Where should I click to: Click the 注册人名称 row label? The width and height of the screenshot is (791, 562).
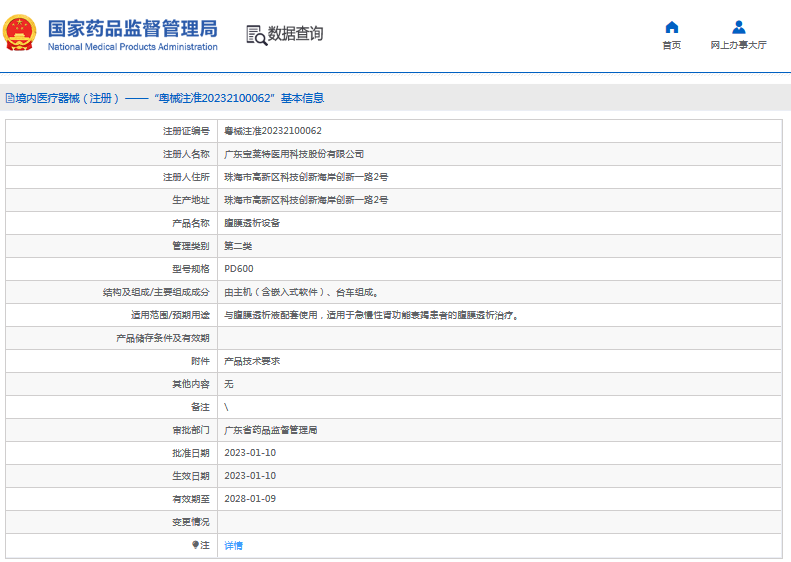pyautogui.click(x=186, y=154)
